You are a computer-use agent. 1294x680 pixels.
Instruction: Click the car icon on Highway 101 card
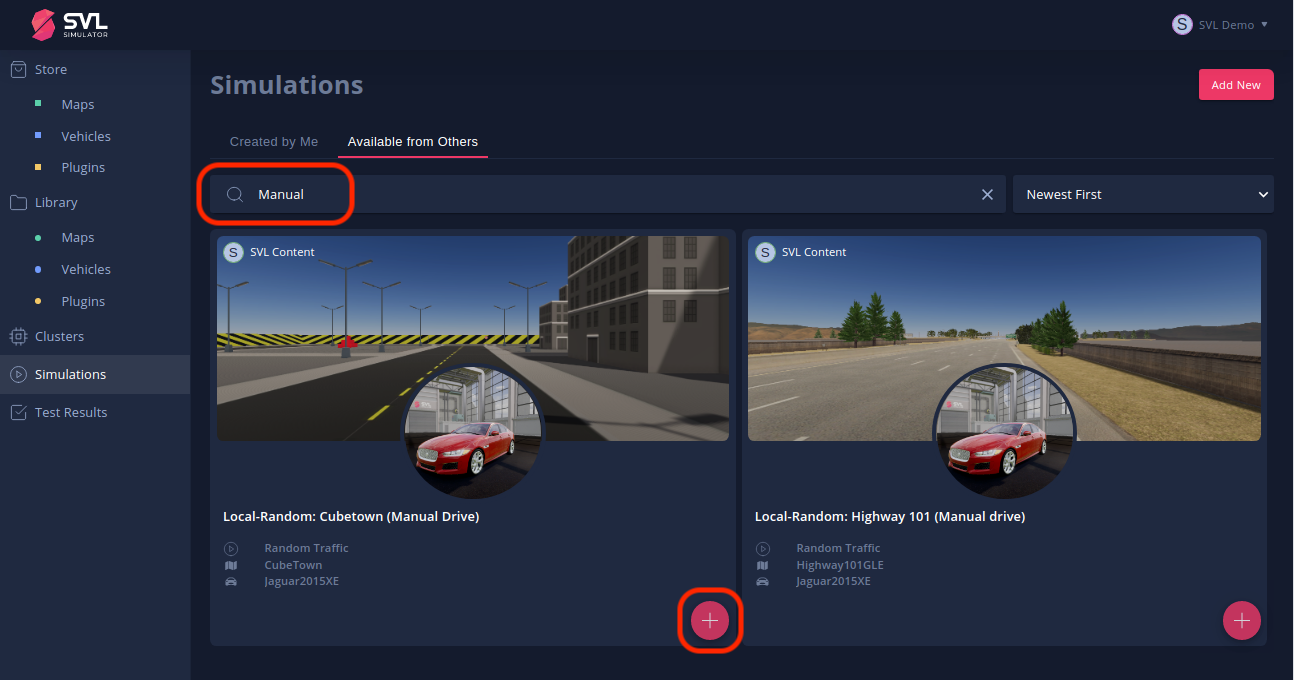click(x=763, y=581)
